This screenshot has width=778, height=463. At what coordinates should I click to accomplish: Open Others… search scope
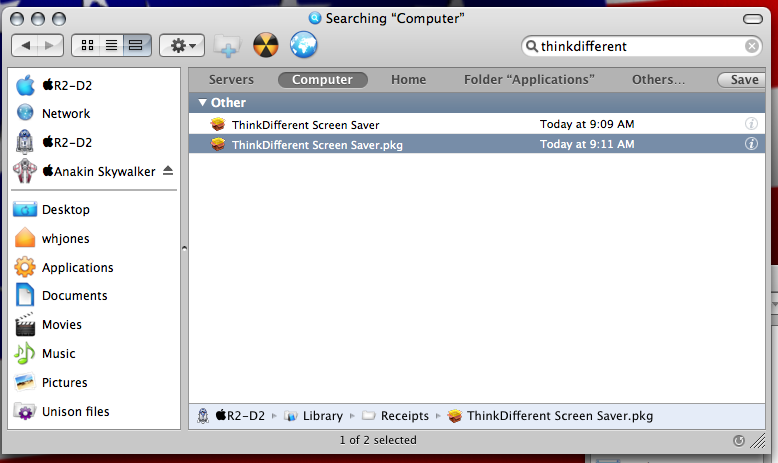pyautogui.click(x=658, y=79)
